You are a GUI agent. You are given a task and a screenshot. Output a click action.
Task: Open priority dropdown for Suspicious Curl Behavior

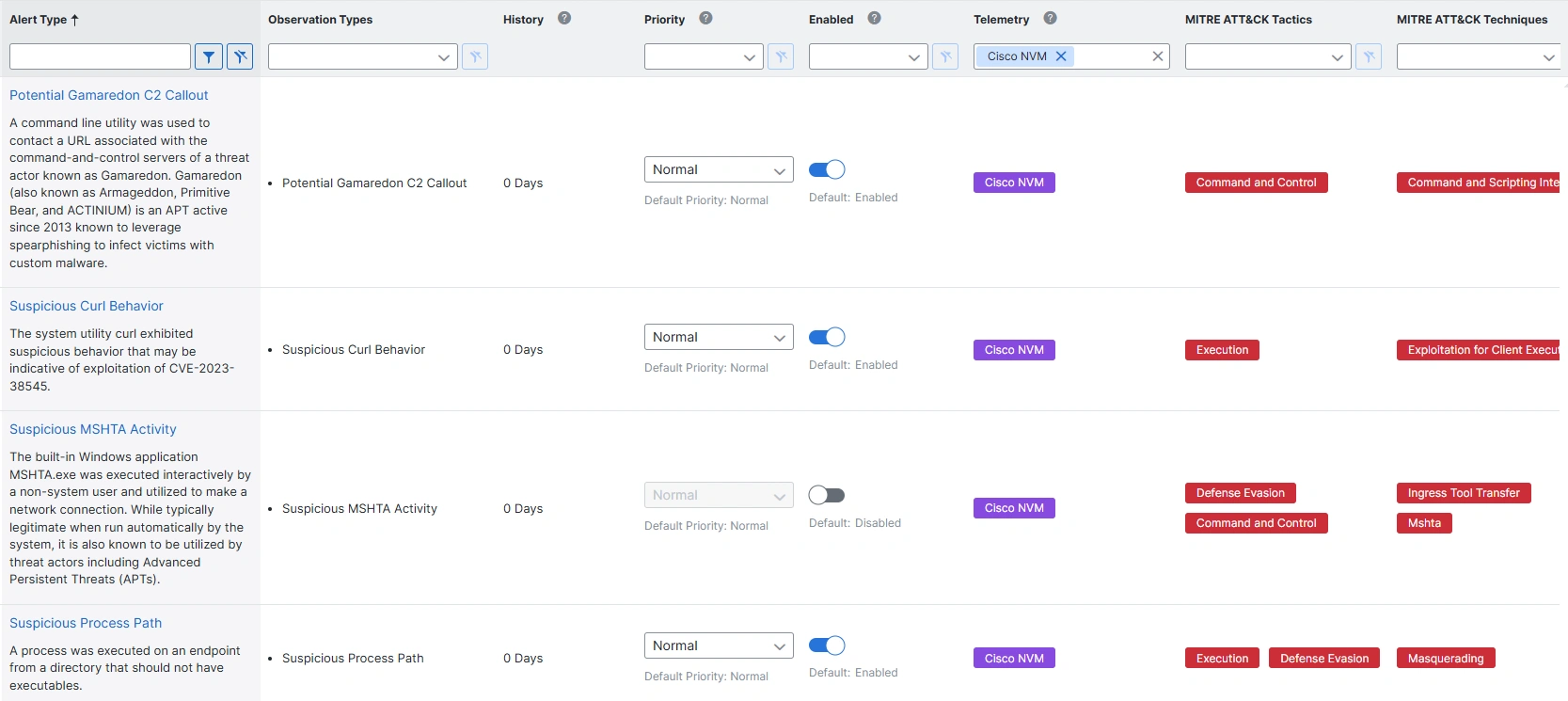719,337
